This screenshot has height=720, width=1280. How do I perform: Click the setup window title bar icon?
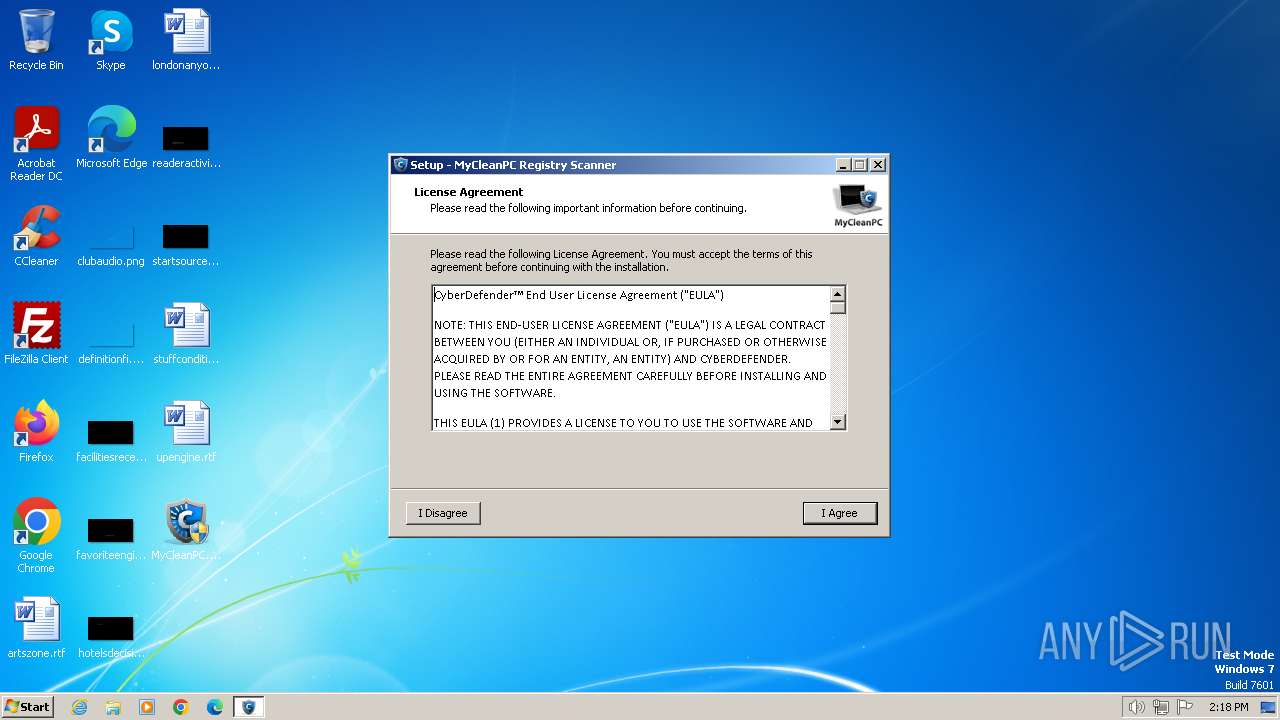pyautogui.click(x=401, y=165)
